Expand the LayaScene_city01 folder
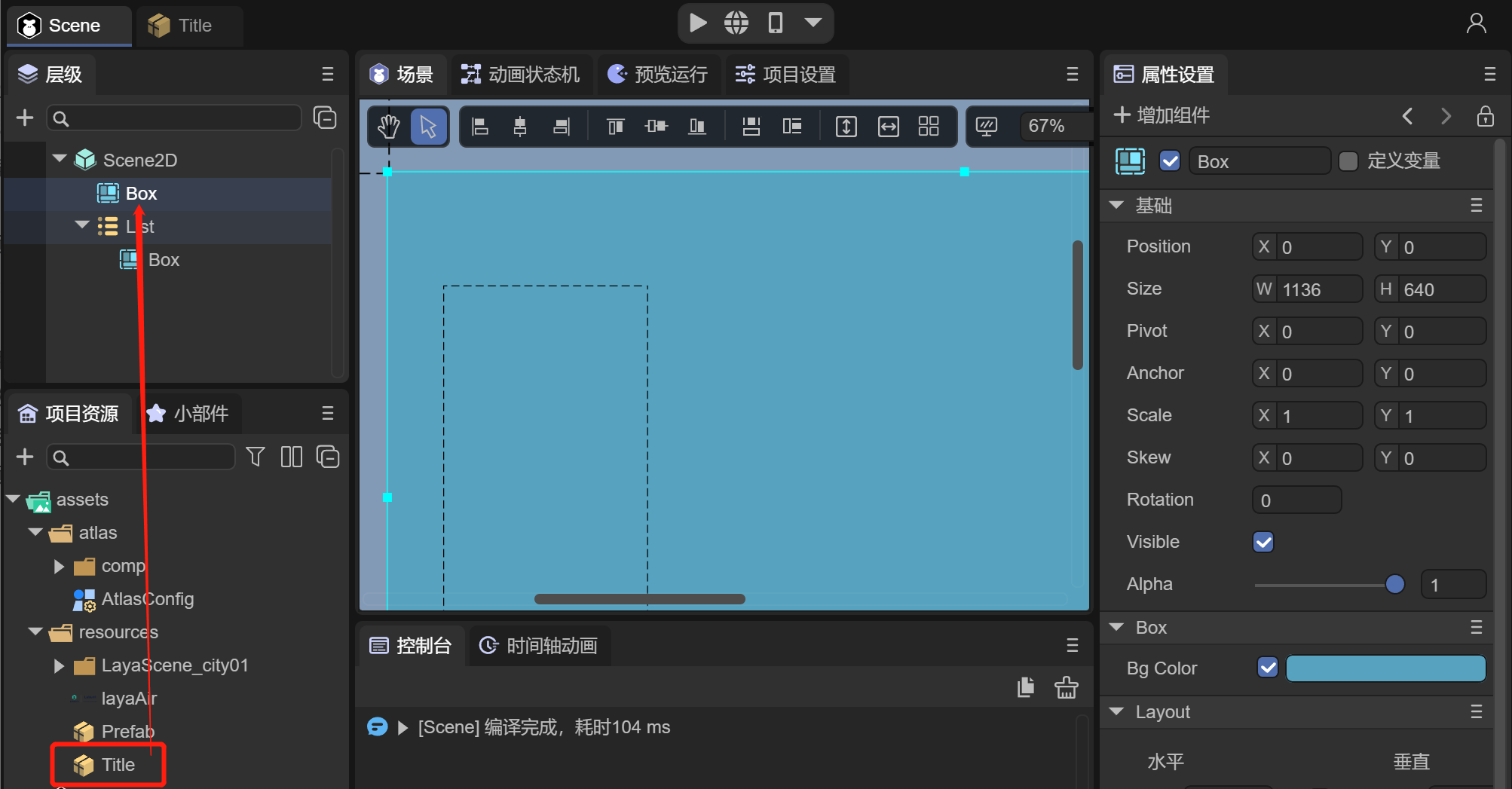The height and width of the screenshot is (789, 1512). (x=59, y=665)
